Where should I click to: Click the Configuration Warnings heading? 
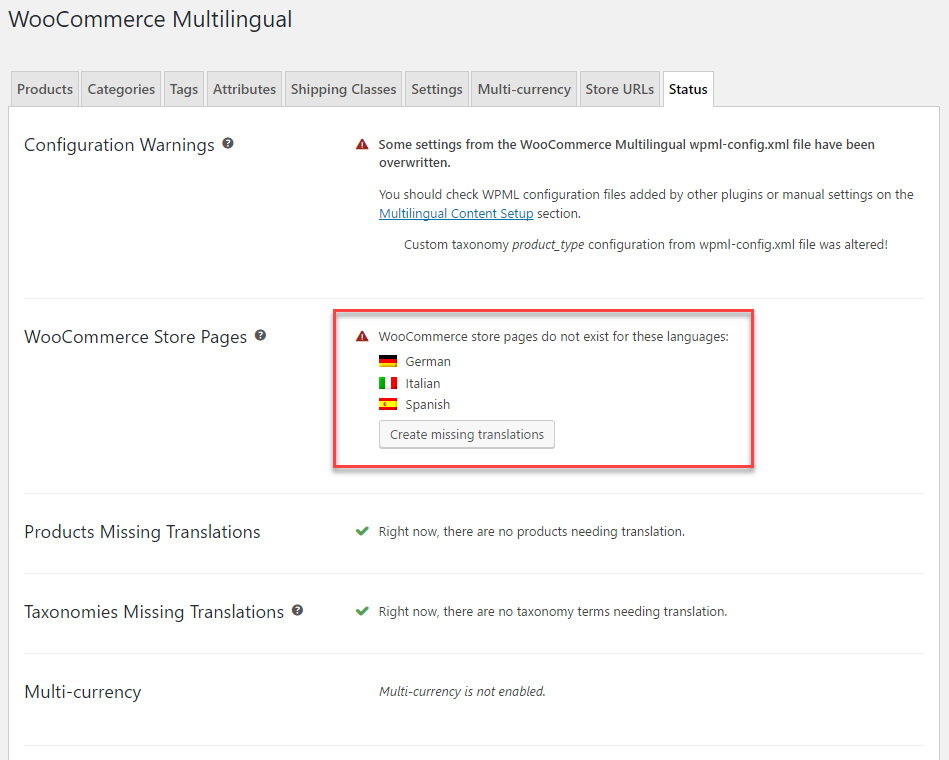coord(119,145)
